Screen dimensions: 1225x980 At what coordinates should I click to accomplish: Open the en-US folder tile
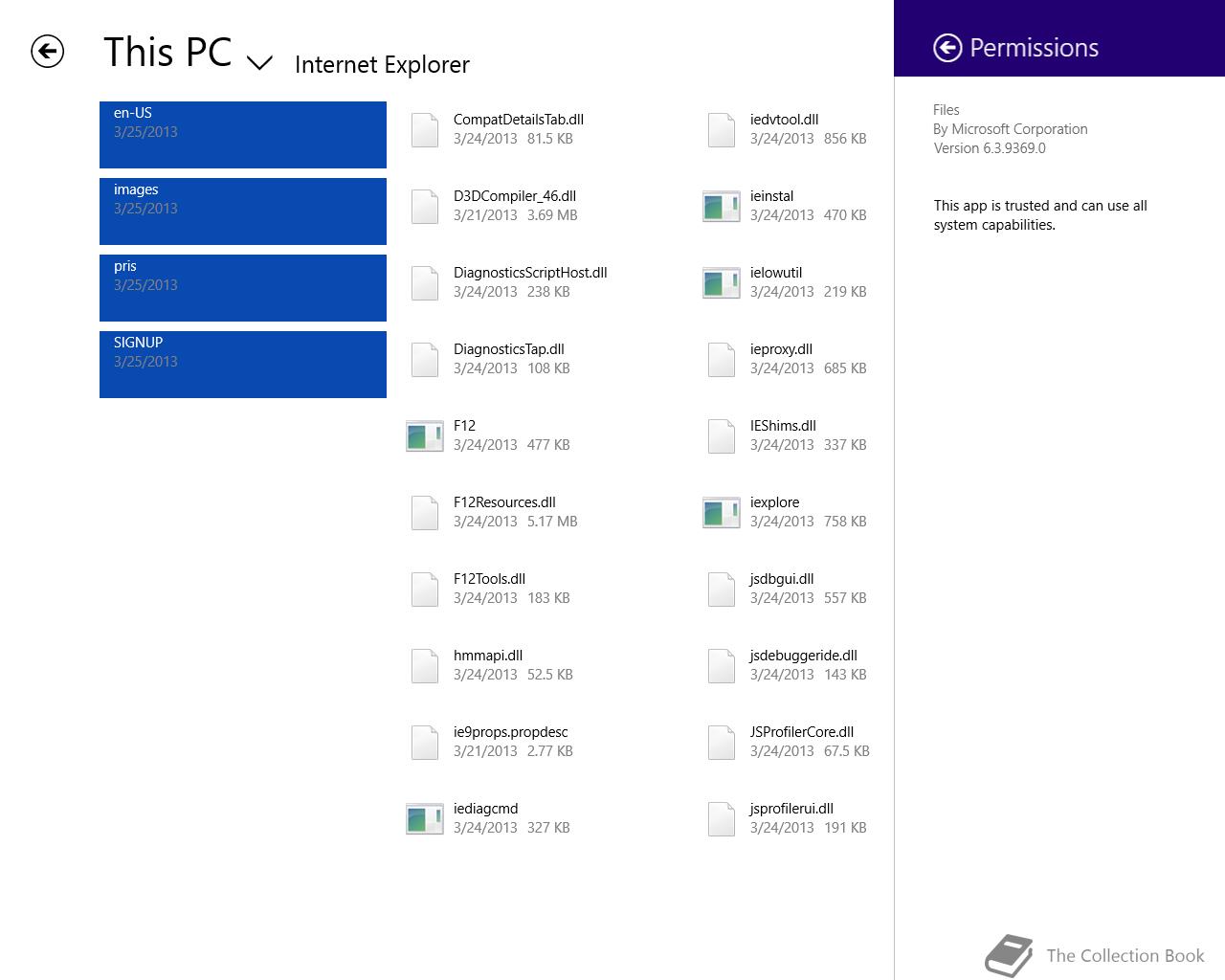point(243,135)
